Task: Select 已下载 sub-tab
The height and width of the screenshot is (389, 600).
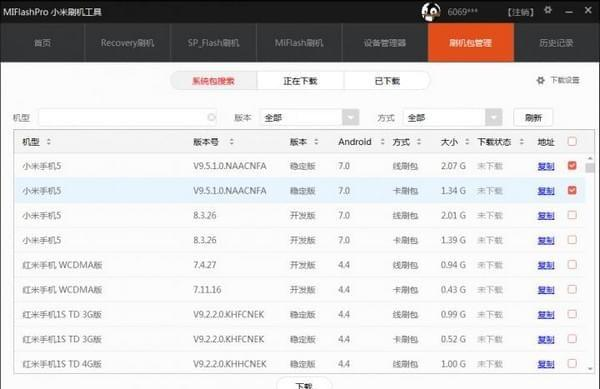Action: click(x=387, y=81)
